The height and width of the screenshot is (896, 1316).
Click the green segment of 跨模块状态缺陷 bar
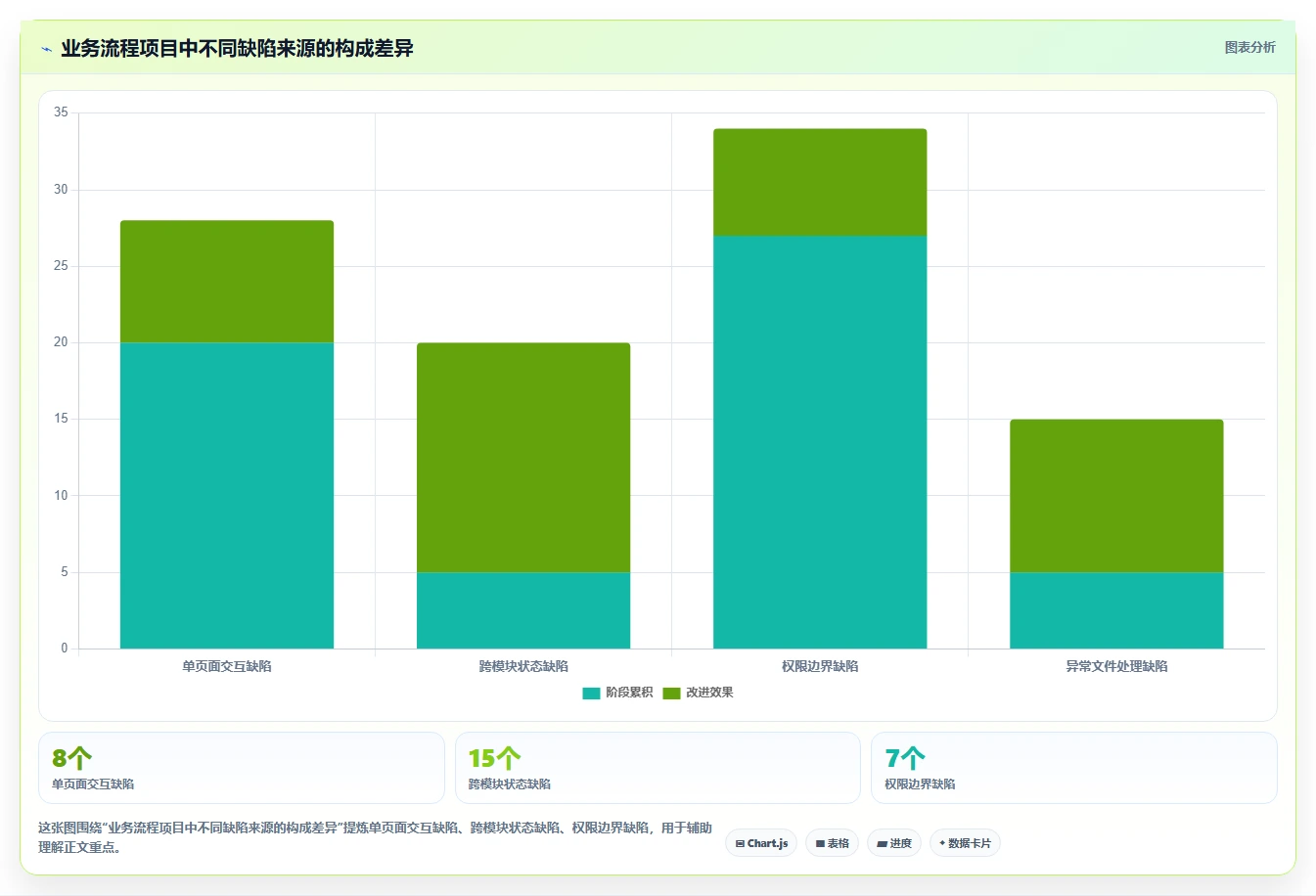tap(523, 457)
